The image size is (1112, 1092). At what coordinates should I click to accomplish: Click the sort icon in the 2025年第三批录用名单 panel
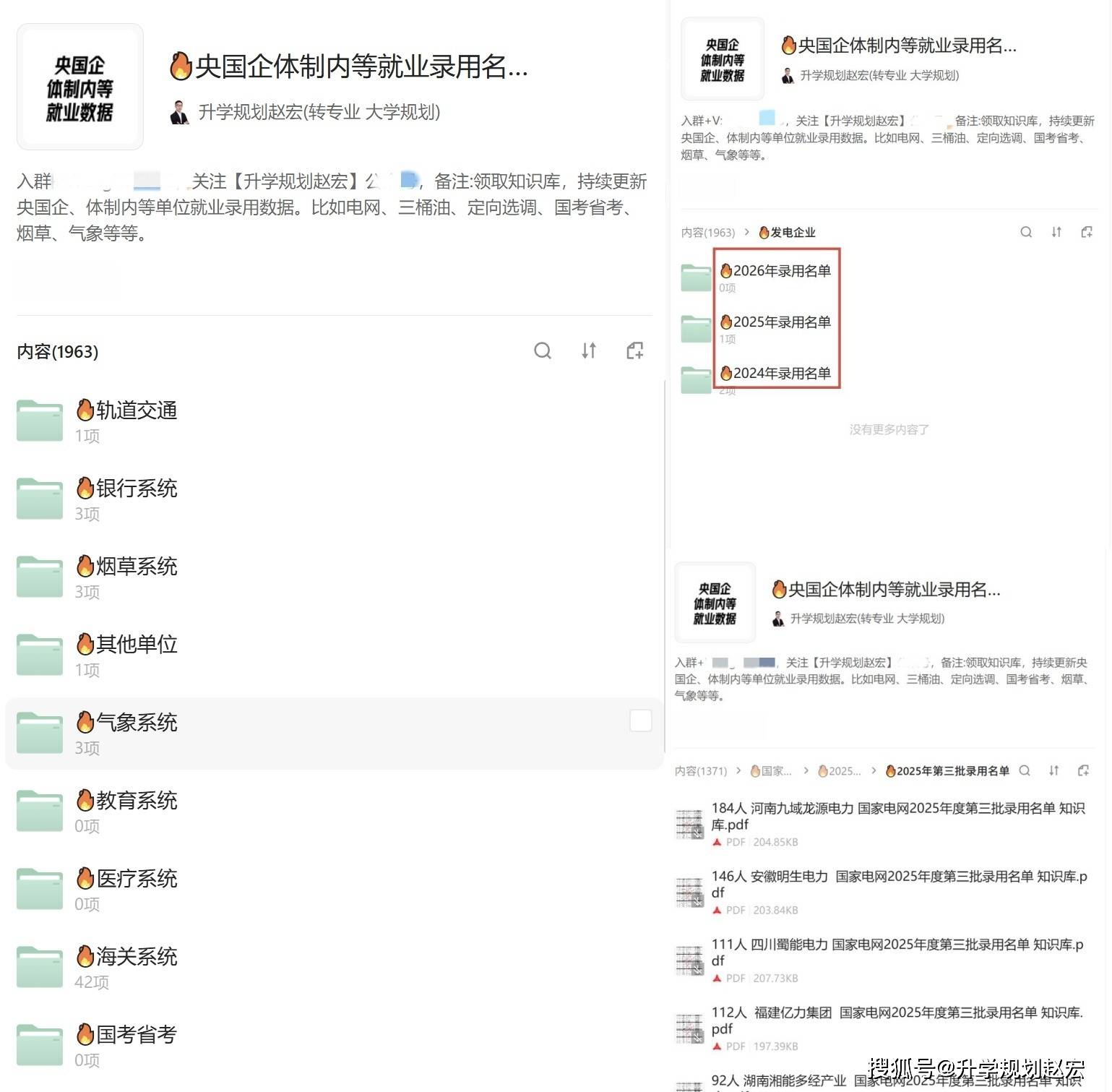1054,770
